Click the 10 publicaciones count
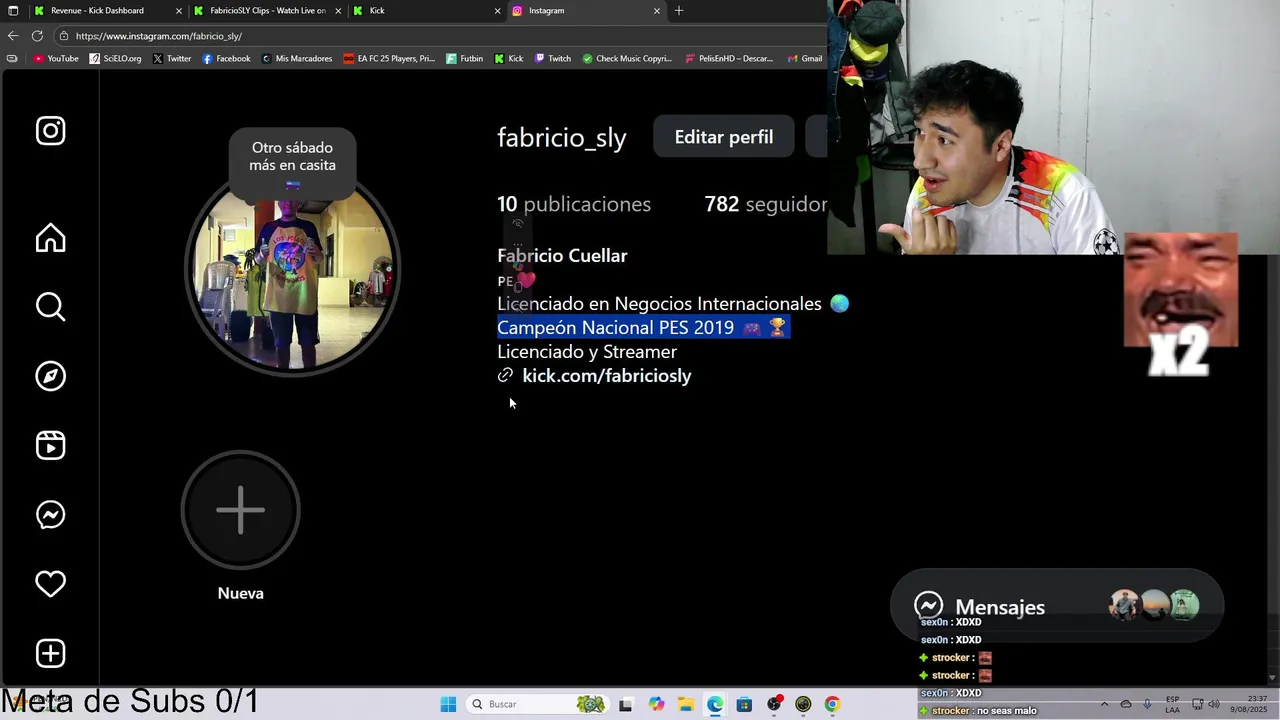The width and height of the screenshot is (1280, 720). pyautogui.click(x=574, y=204)
